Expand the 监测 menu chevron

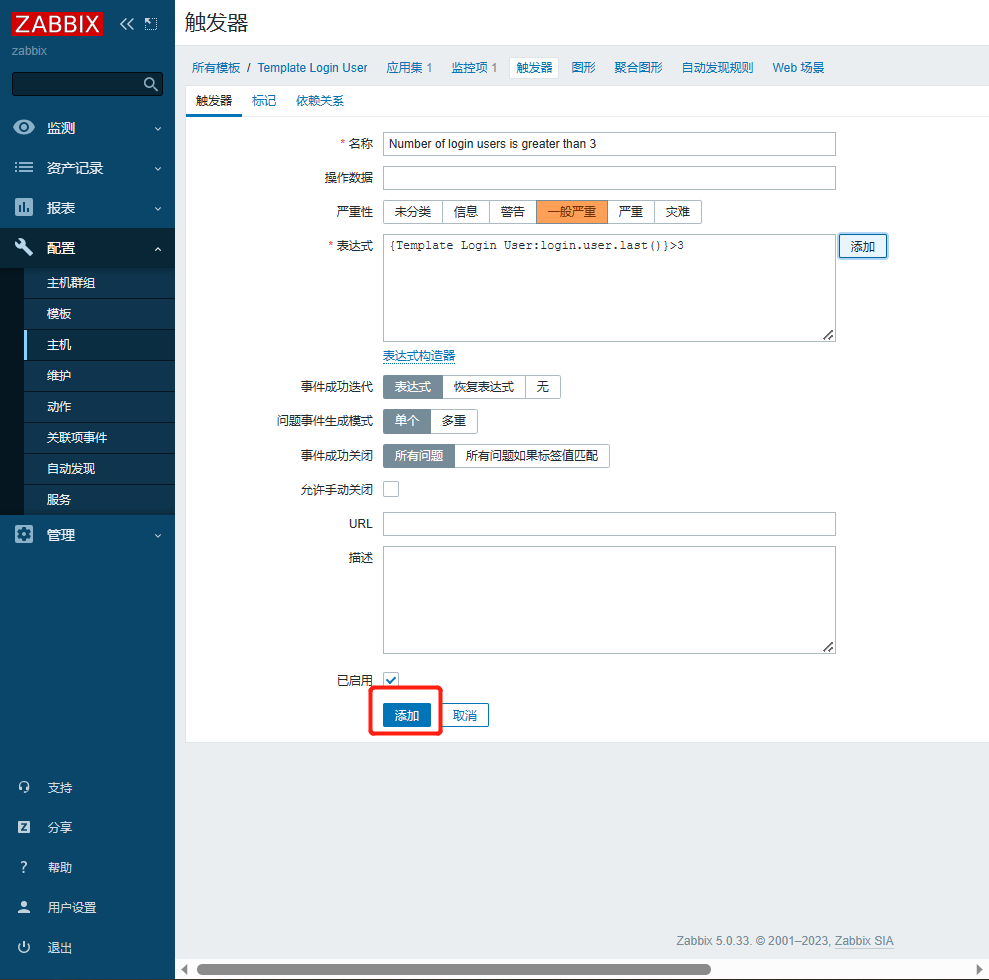click(x=158, y=129)
